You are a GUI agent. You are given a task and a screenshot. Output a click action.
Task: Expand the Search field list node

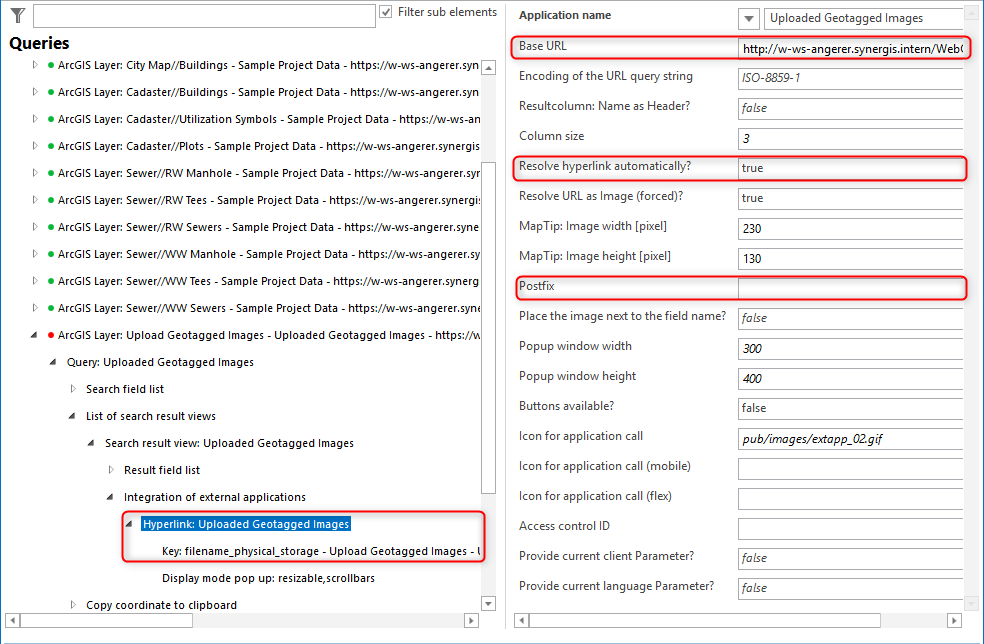click(72, 388)
